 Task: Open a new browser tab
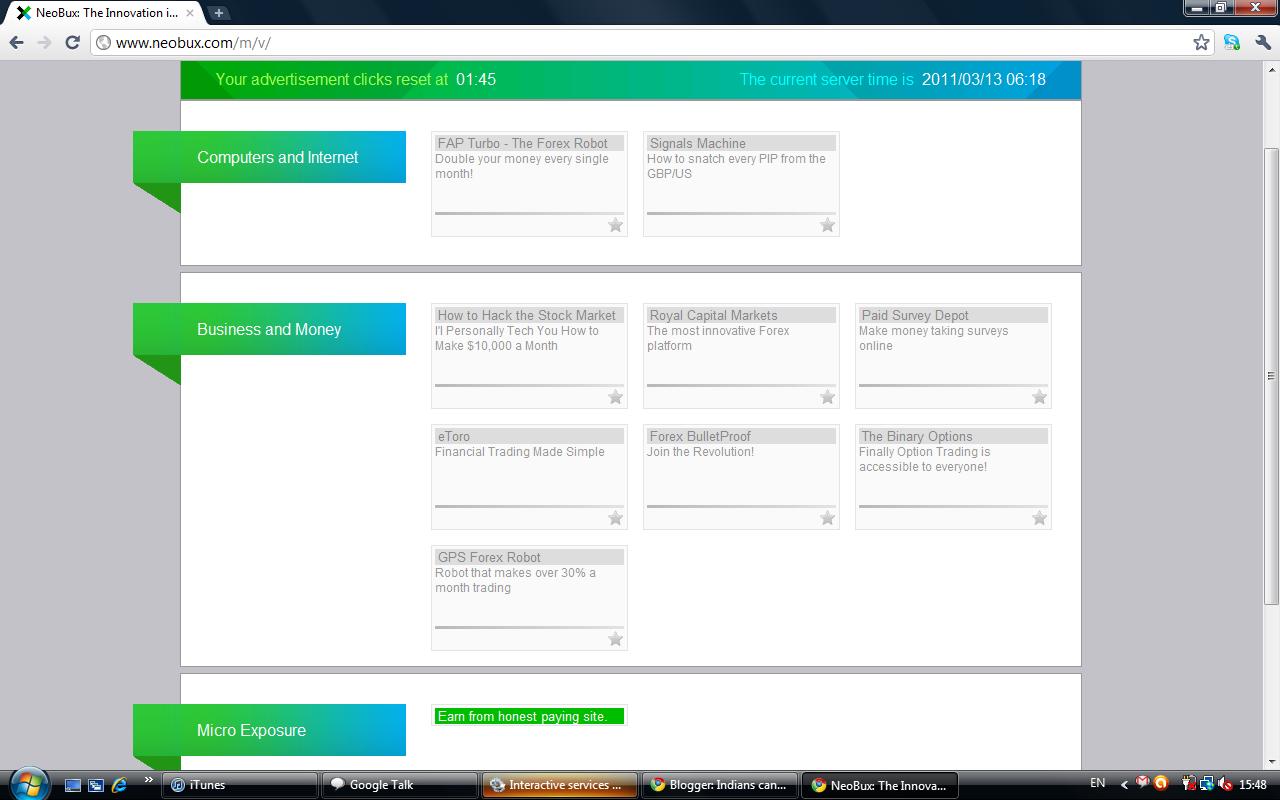[218, 13]
